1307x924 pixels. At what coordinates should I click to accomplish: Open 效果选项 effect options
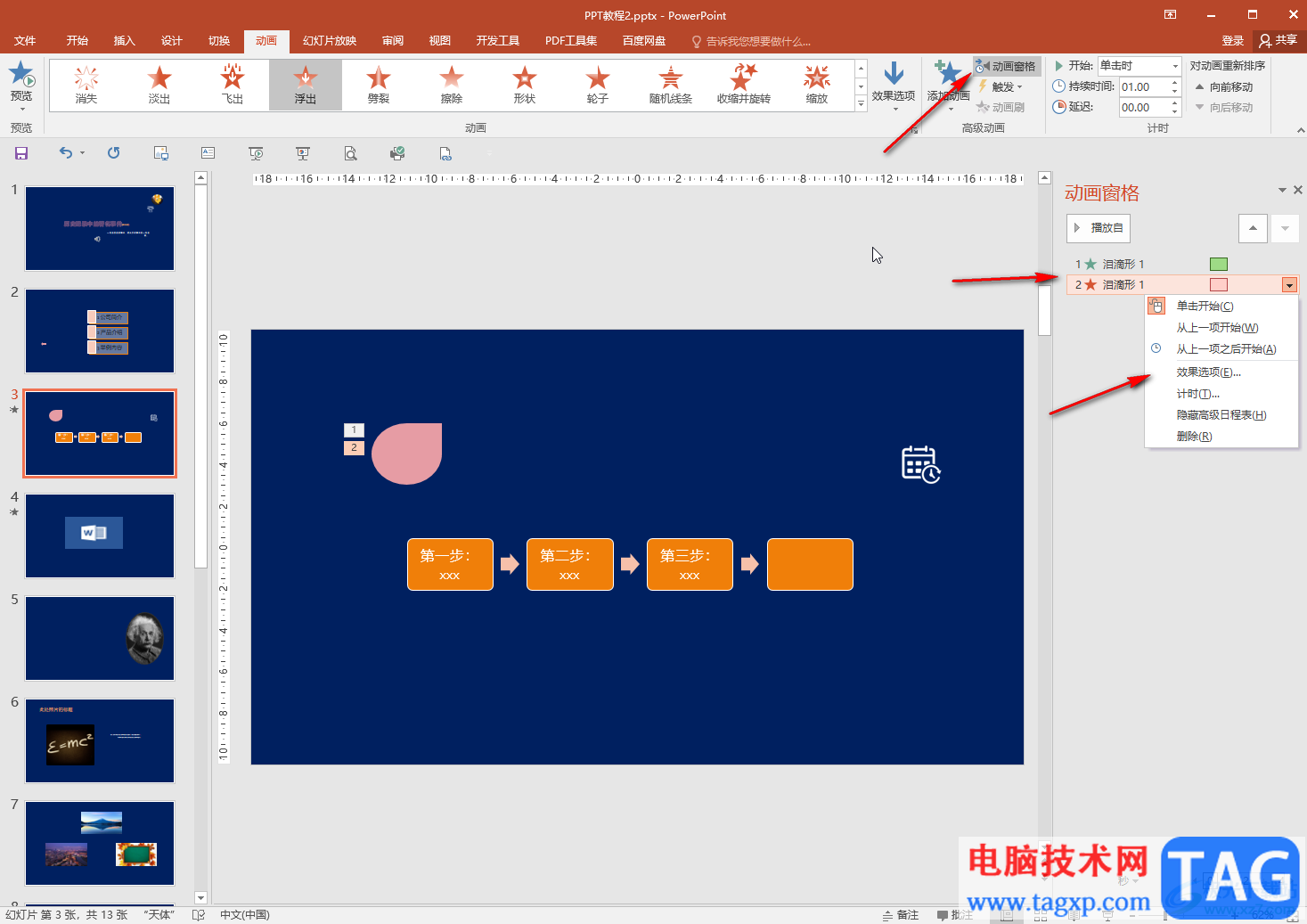[x=894, y=86]
